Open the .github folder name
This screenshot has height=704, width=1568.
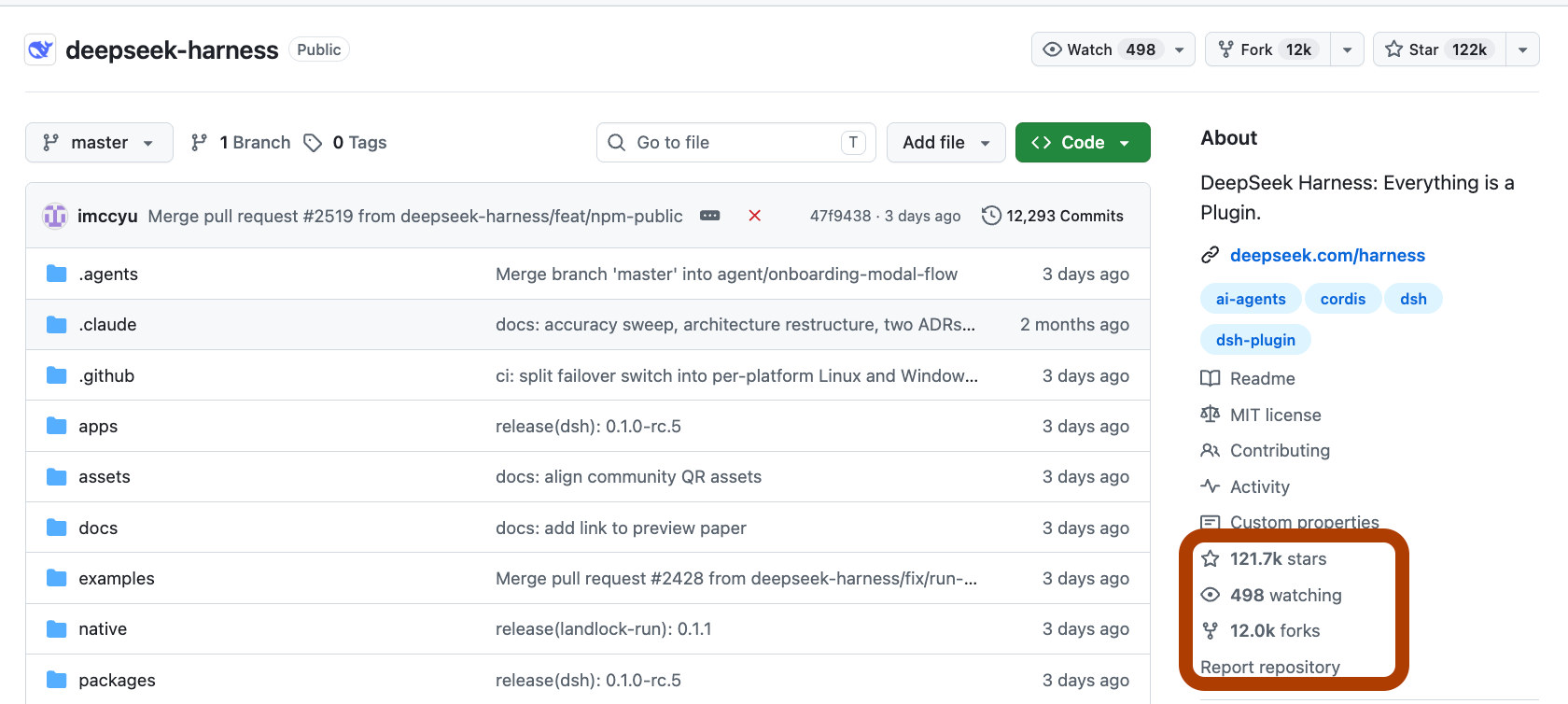click(106, 375)
